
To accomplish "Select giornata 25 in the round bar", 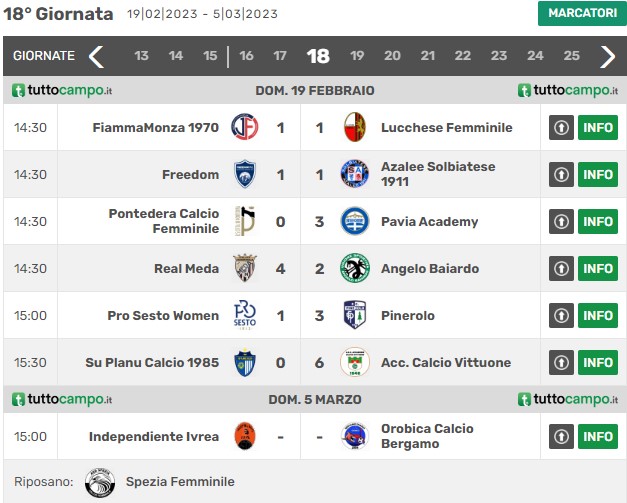I will tap(571, 56).
